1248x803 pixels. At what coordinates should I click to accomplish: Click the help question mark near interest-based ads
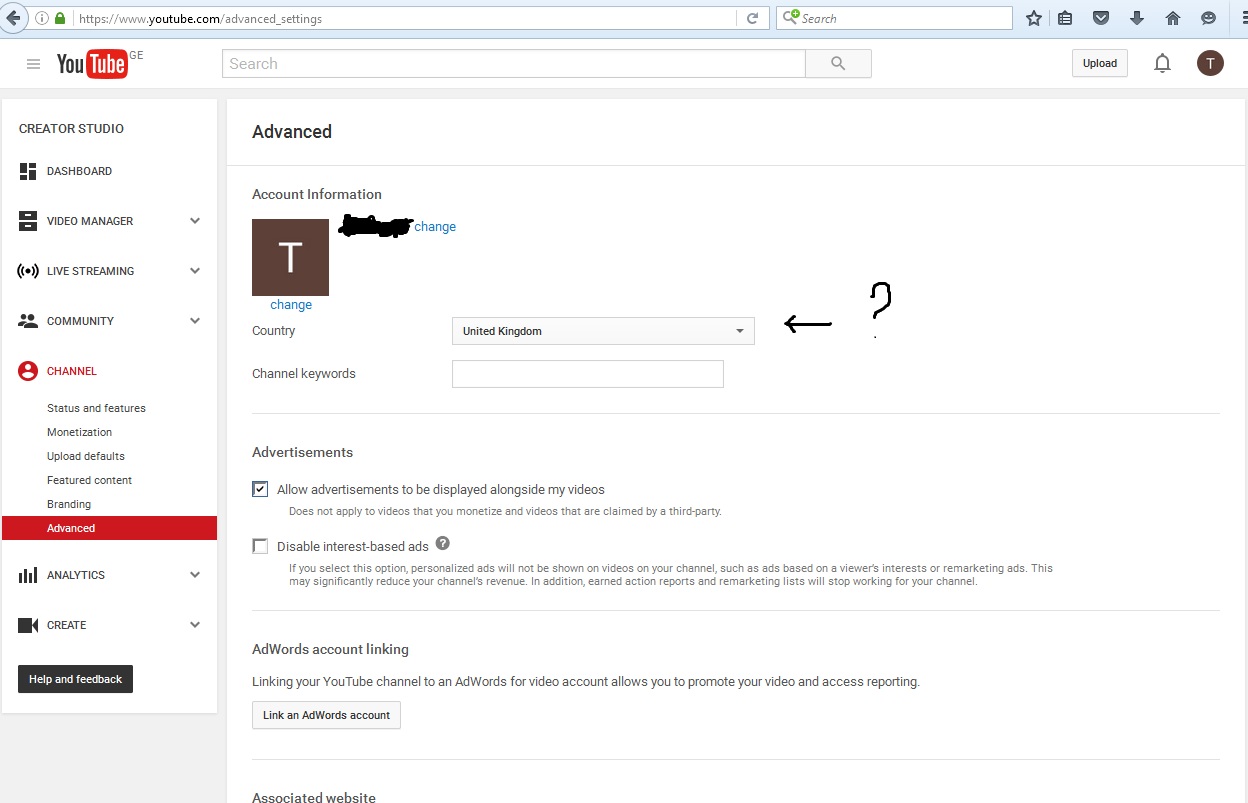pyautogui.click(x=443, y=543)
